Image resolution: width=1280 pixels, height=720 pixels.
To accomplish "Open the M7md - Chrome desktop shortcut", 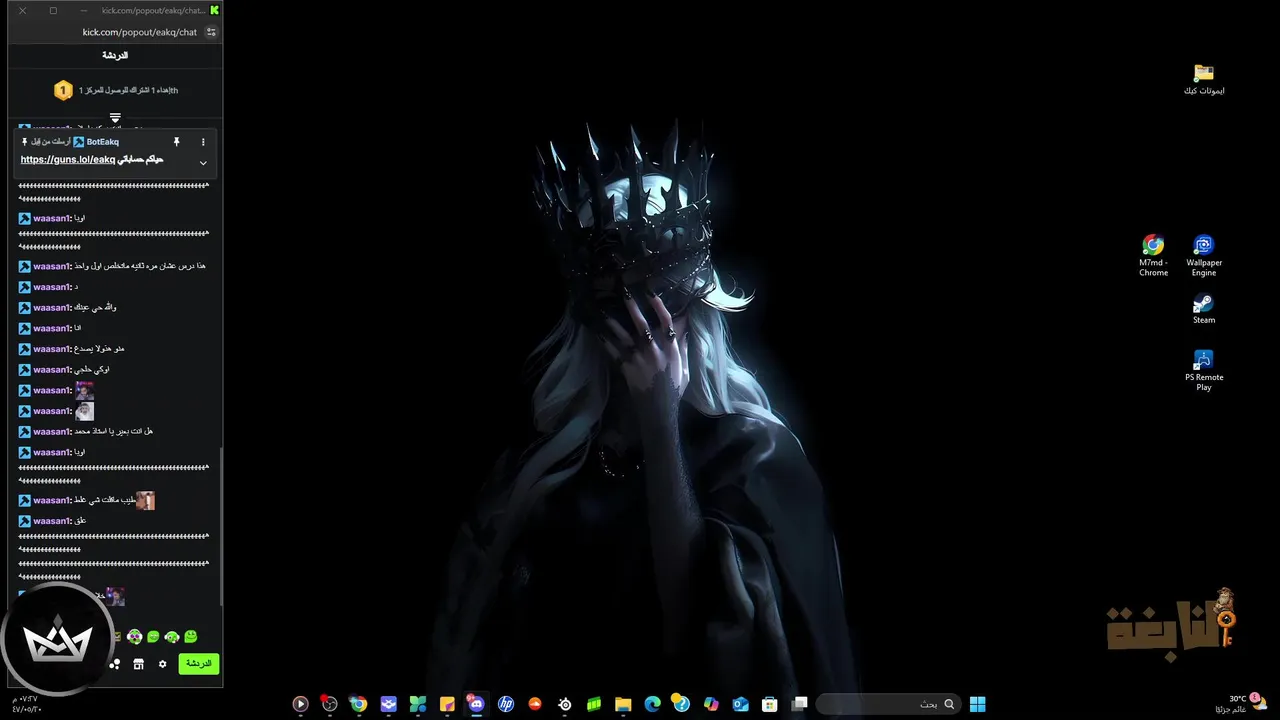I will coord(1153,256).
